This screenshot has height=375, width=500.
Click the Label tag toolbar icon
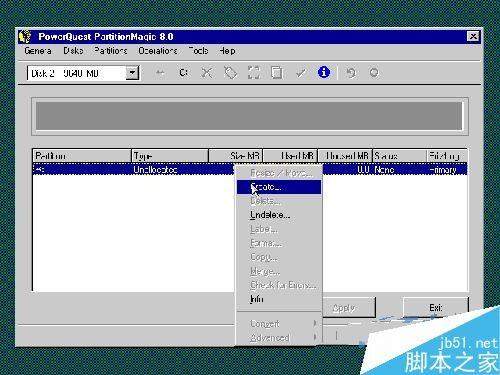pos(230,73)
